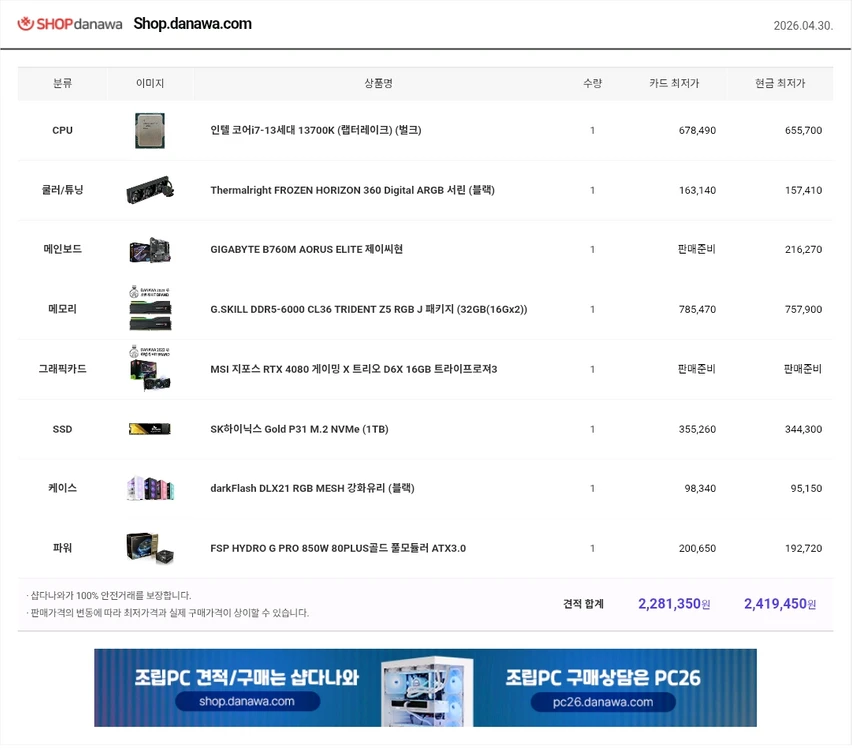Open pc26.danawa.com banner button
852x750 pixels.
[x=603, y=702]
